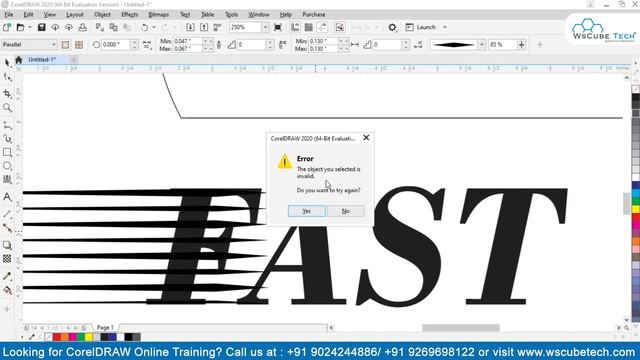Click the Save floppy disk icon
Screen dimensions: 640x360
point(41,27)
